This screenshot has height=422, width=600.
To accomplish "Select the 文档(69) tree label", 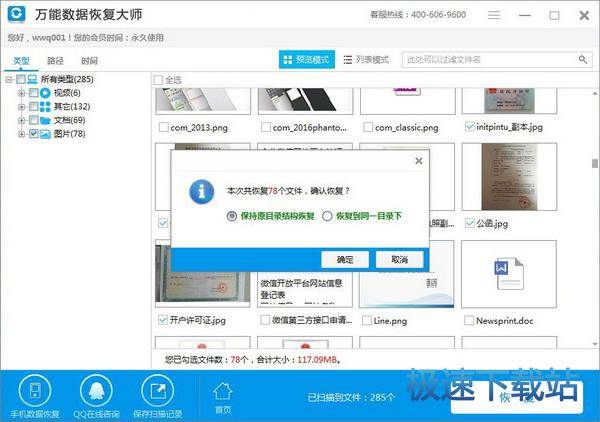I will [x=69, y=120].
